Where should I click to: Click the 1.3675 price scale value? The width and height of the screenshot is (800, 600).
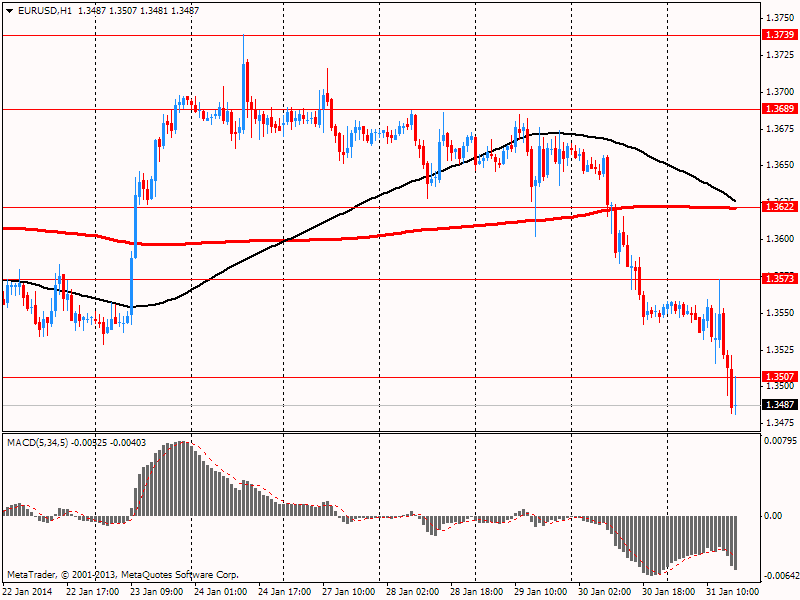[781, 129]
